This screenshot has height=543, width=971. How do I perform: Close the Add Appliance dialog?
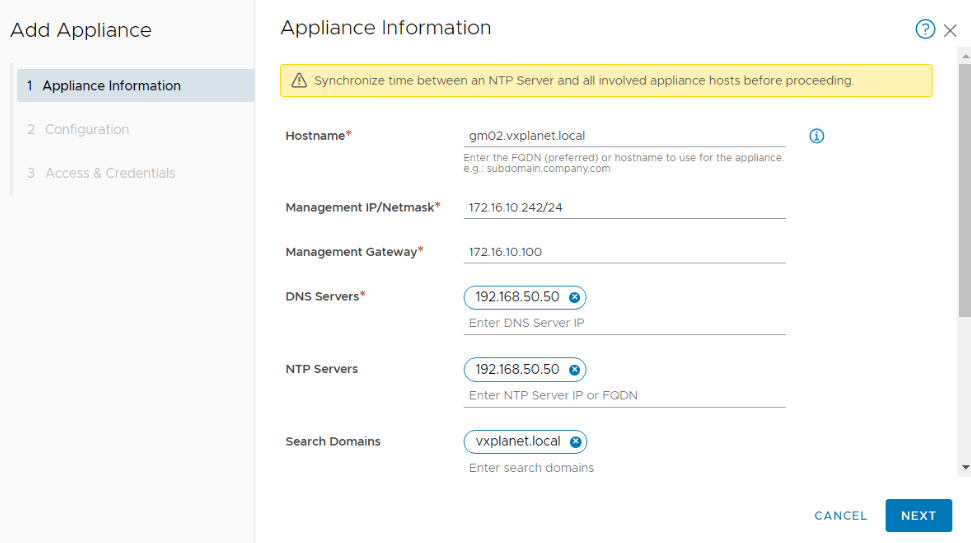point(950,31)
